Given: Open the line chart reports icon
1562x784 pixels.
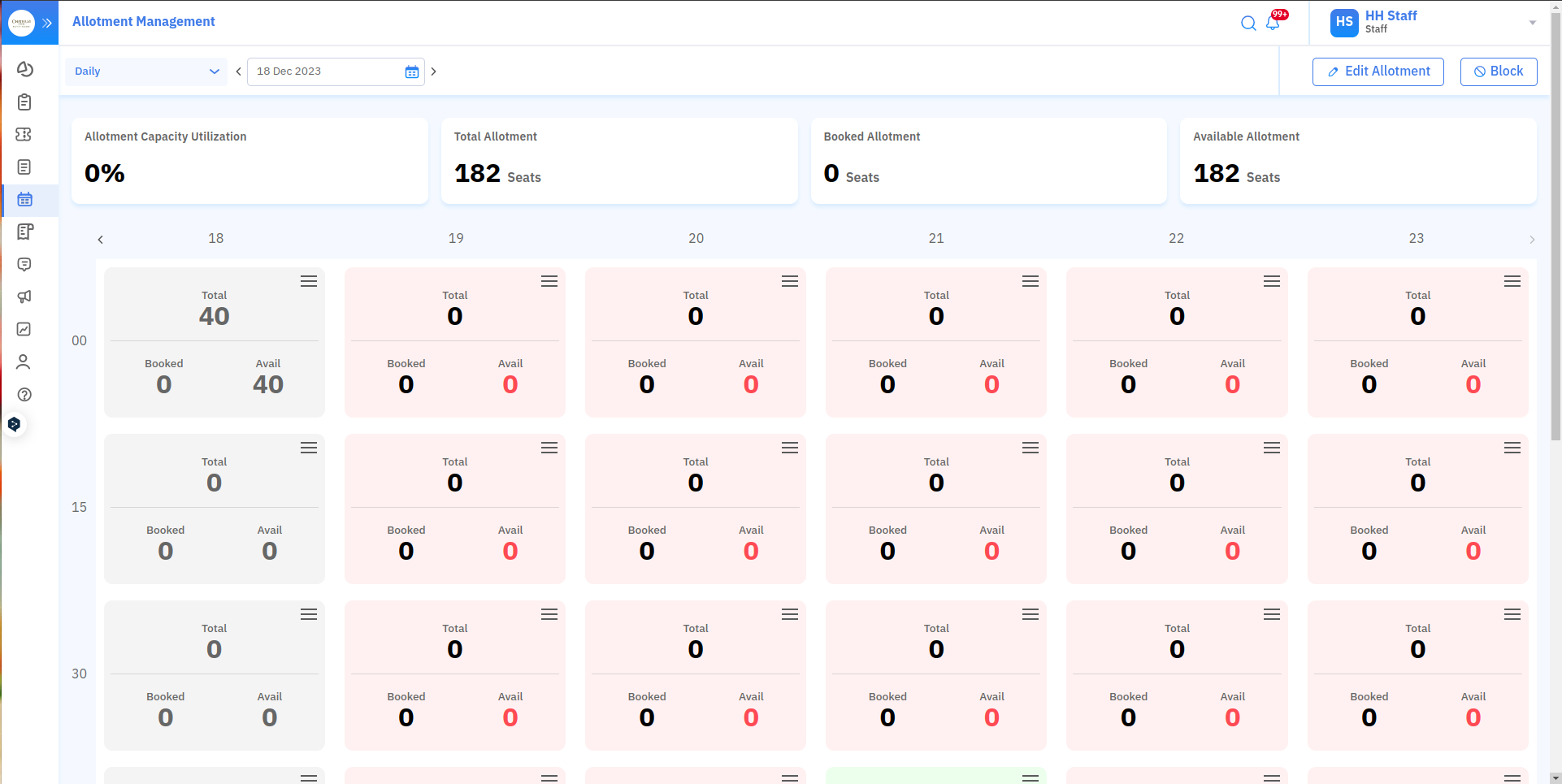Looking at the screenshot, I should 24,330.
